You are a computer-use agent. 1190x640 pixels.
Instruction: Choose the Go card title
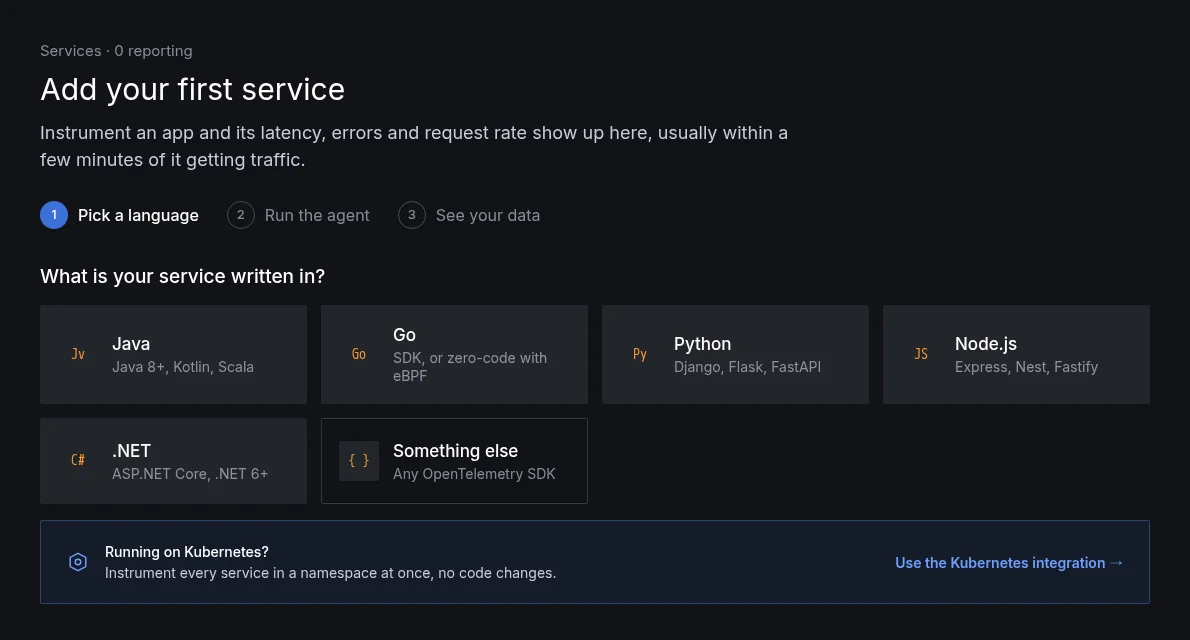pos(404,335)
